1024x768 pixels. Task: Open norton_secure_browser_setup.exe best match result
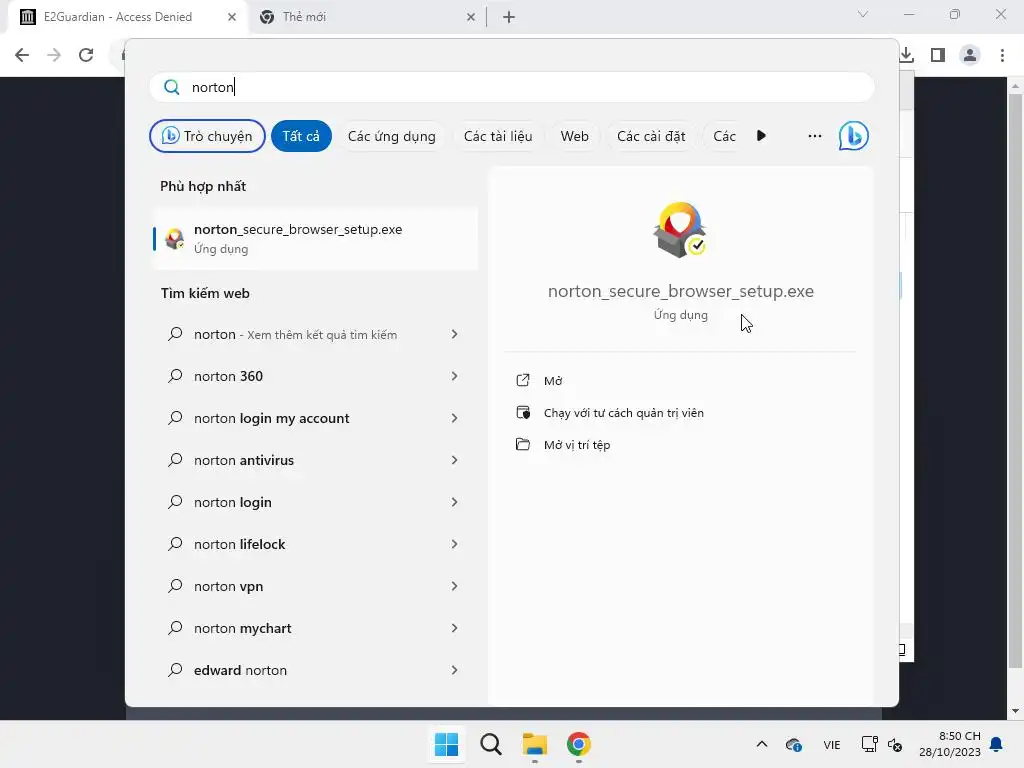315,238
